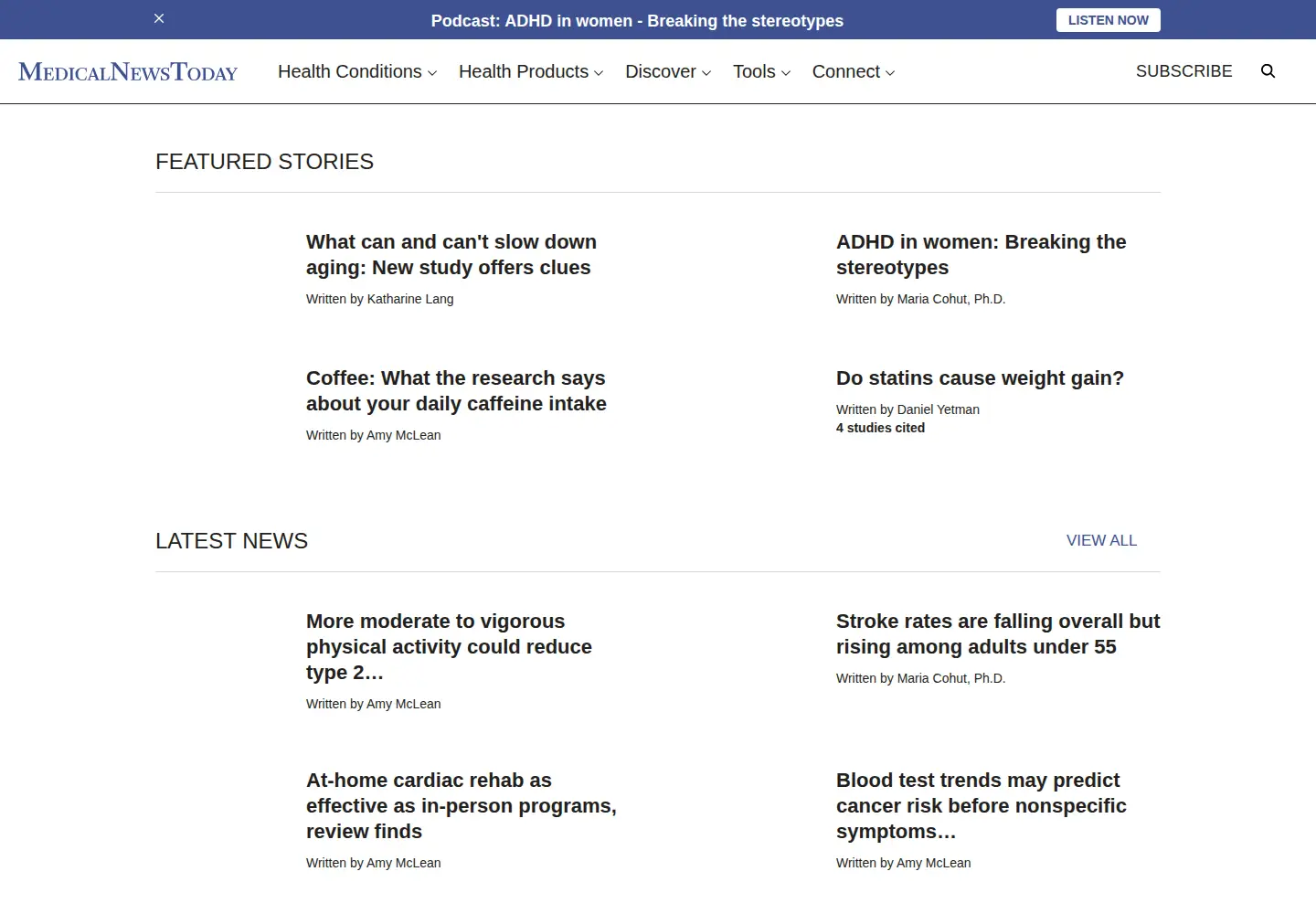The width and height of the screenshot is (1316, 914).
Task: Click the Subscribe link
Action: coord(1184,71)
